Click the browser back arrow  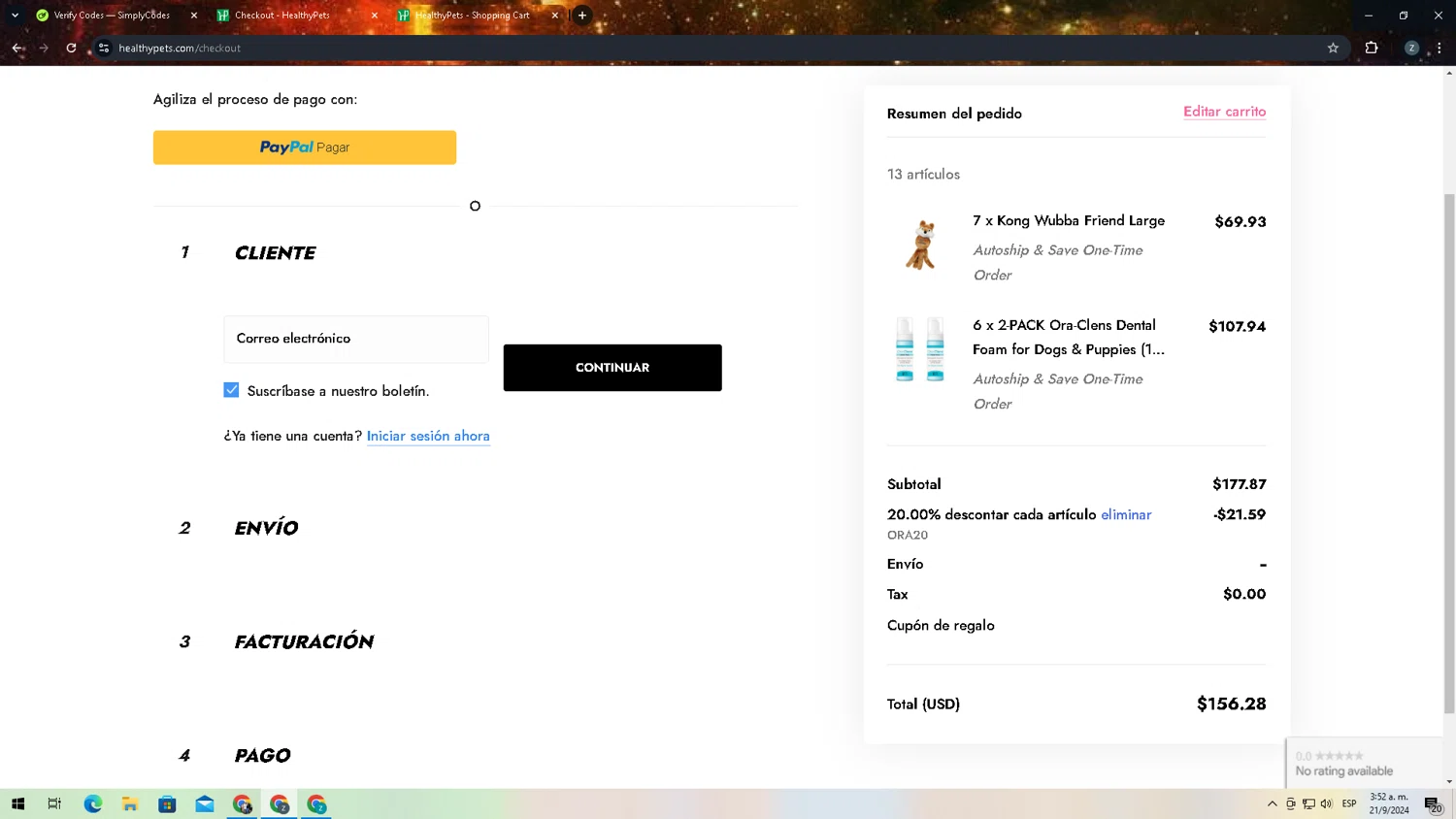17,48
